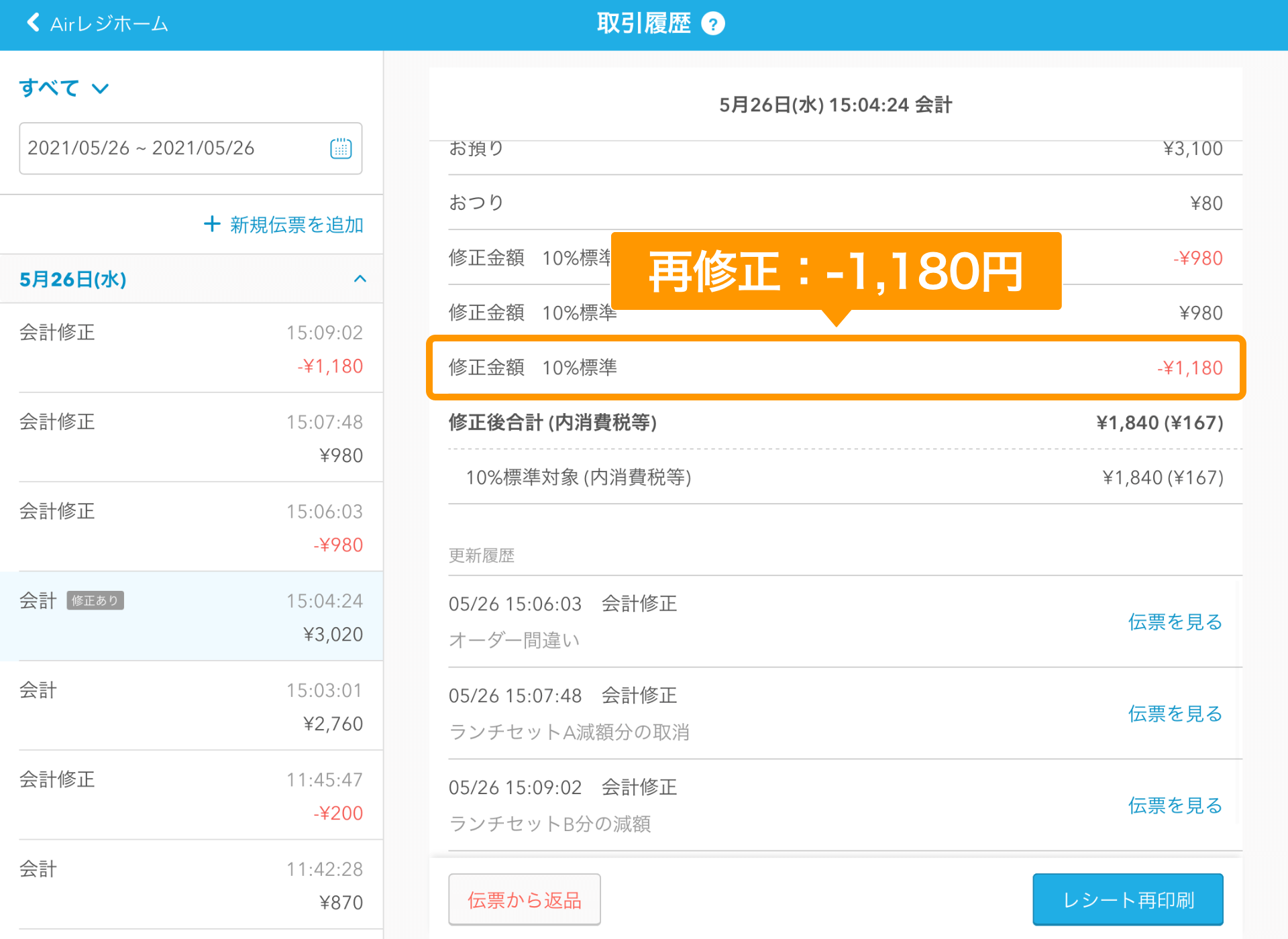View slip for 15:09:02 会計修正
This screenshot has height=939, width=1288.
click(1175, 806)
